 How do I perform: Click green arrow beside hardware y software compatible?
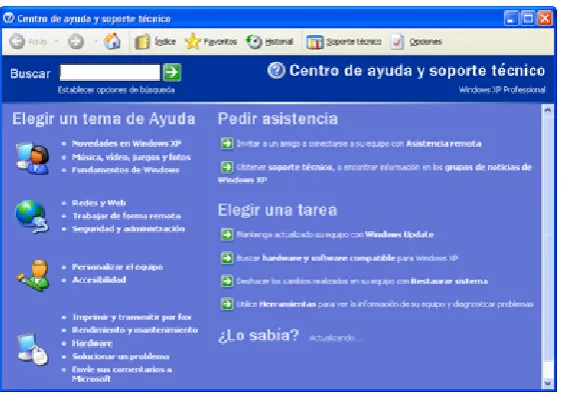[x=227, y=258]
